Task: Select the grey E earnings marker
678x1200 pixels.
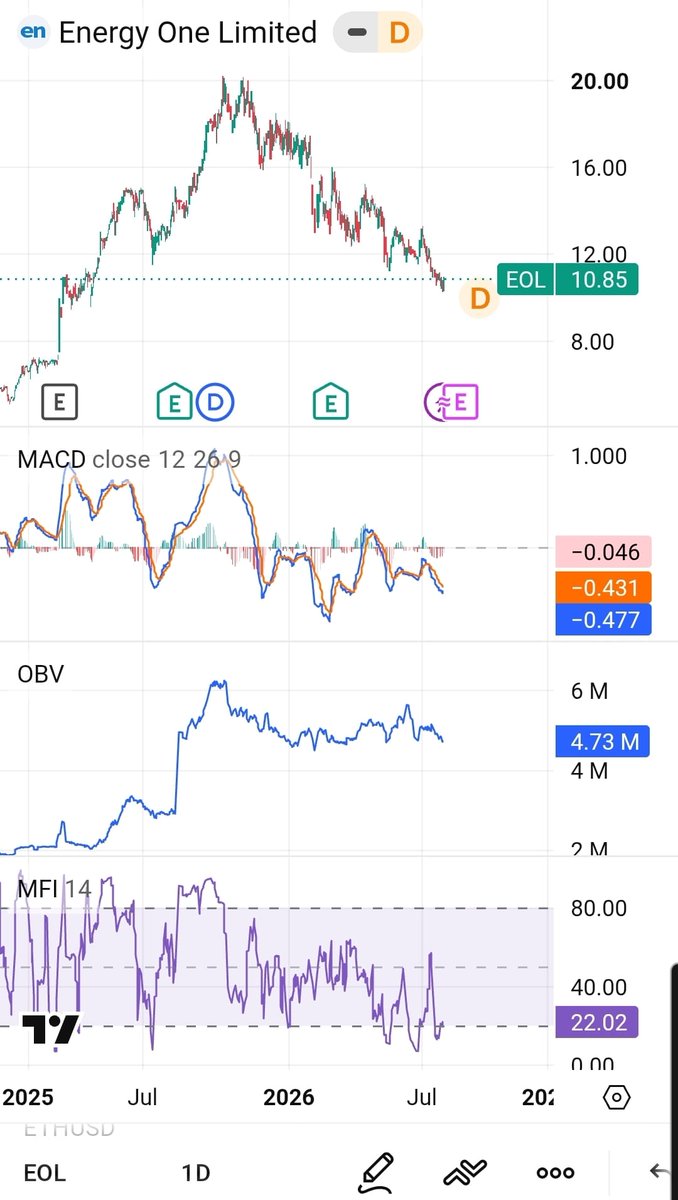Action: pos(59,403)
